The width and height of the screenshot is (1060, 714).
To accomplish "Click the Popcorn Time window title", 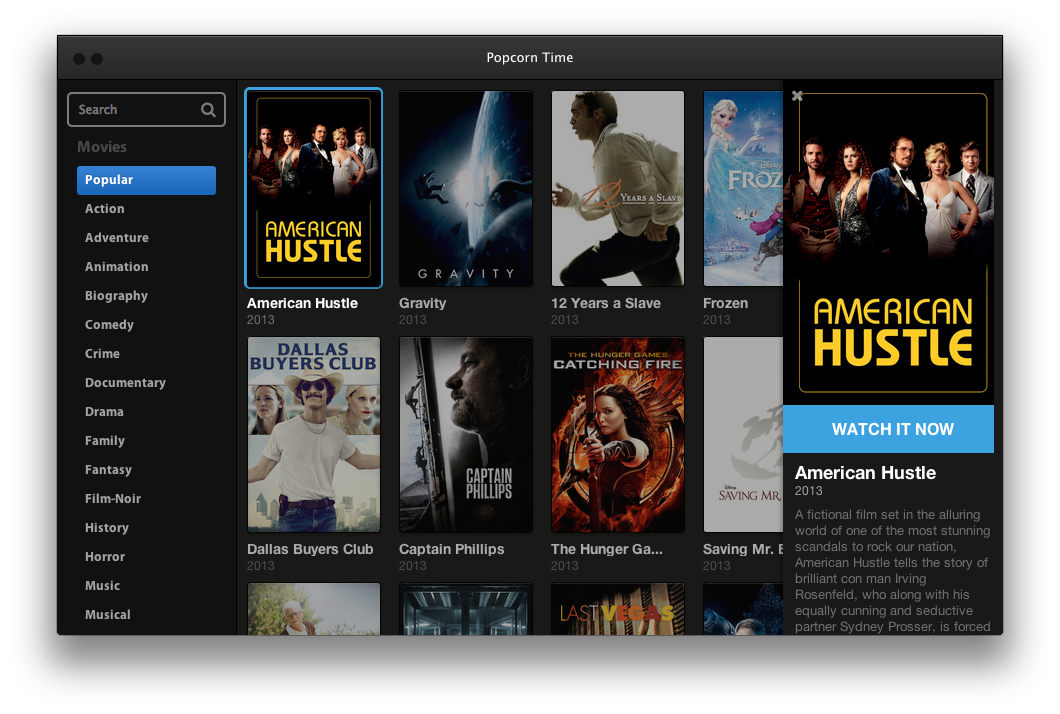I will (x=530, y=57).
